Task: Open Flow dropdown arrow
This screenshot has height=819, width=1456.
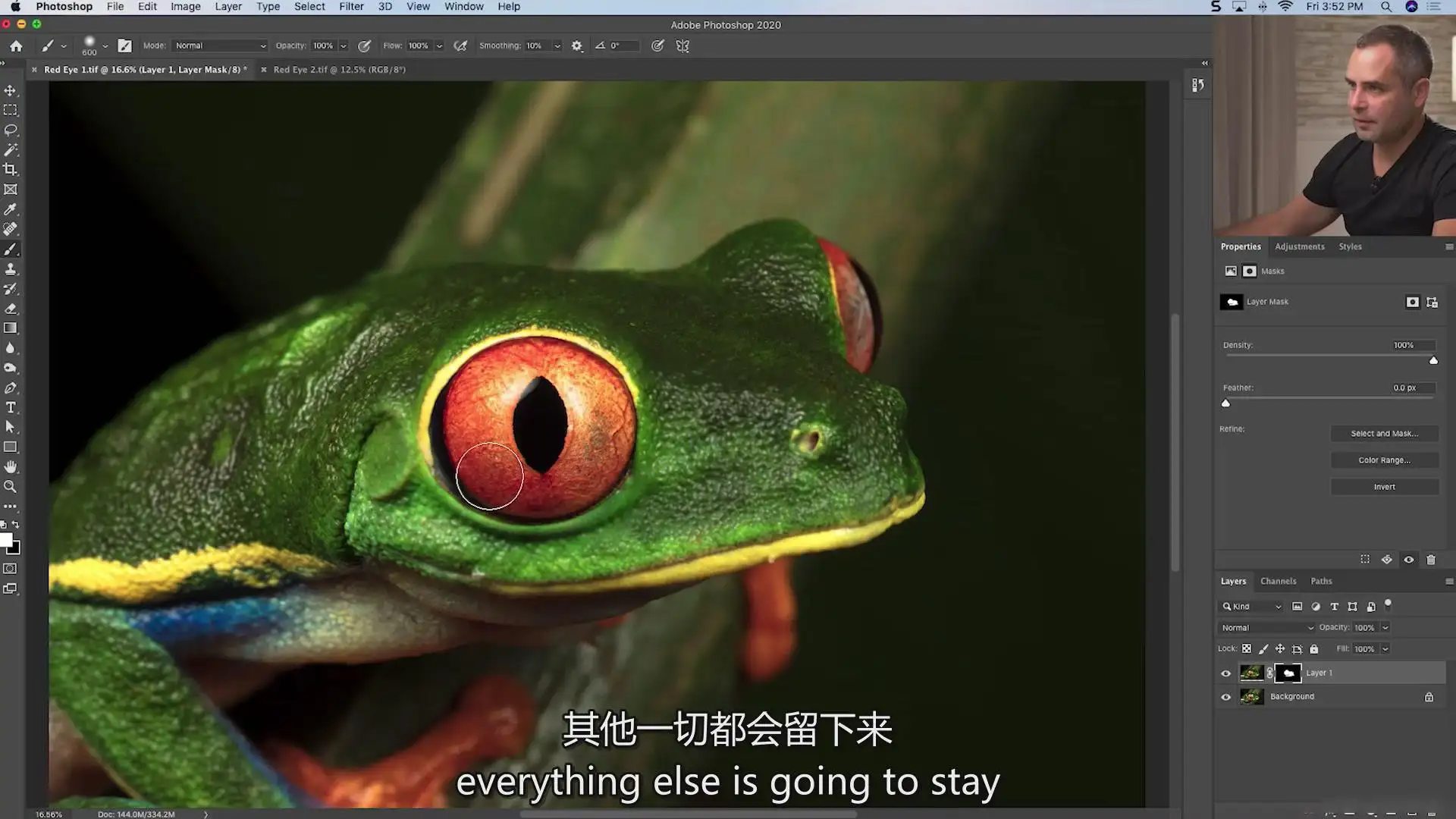Action: [439, 45]
